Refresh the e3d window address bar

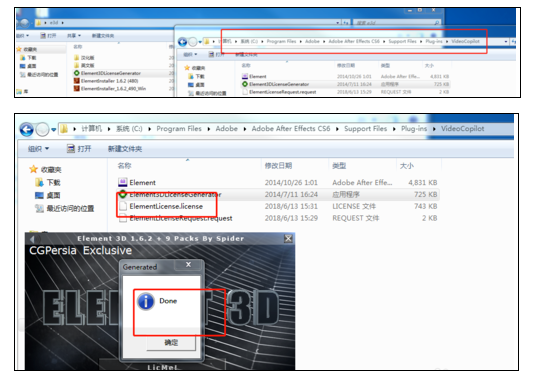(x=346, y=23)
